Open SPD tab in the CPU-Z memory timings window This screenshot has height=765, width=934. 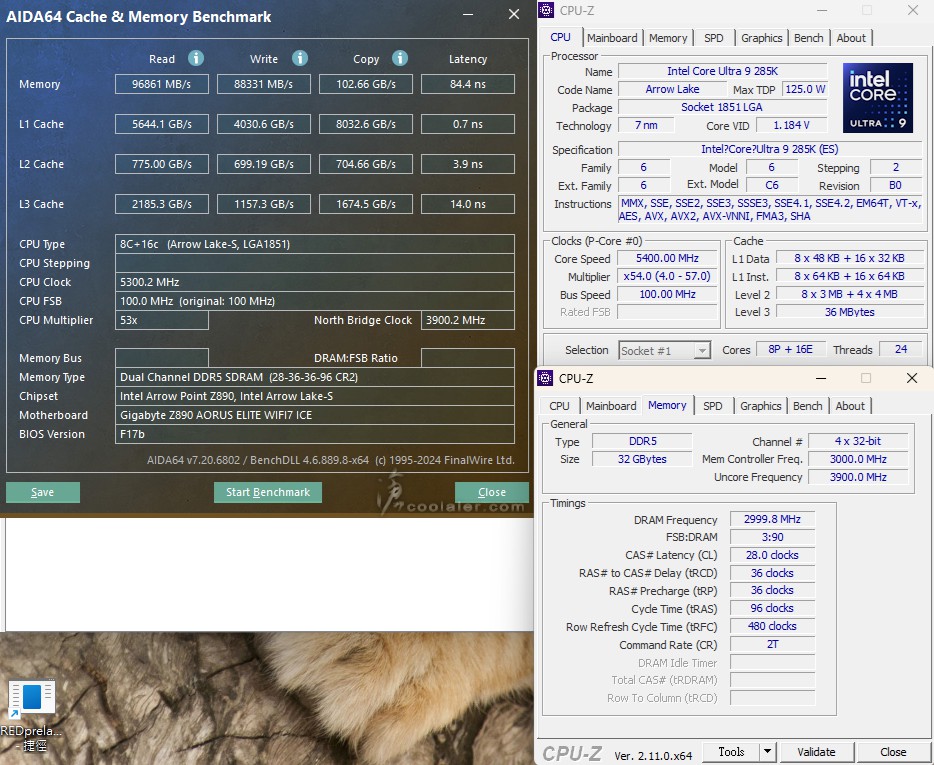(x=712, y=406)
